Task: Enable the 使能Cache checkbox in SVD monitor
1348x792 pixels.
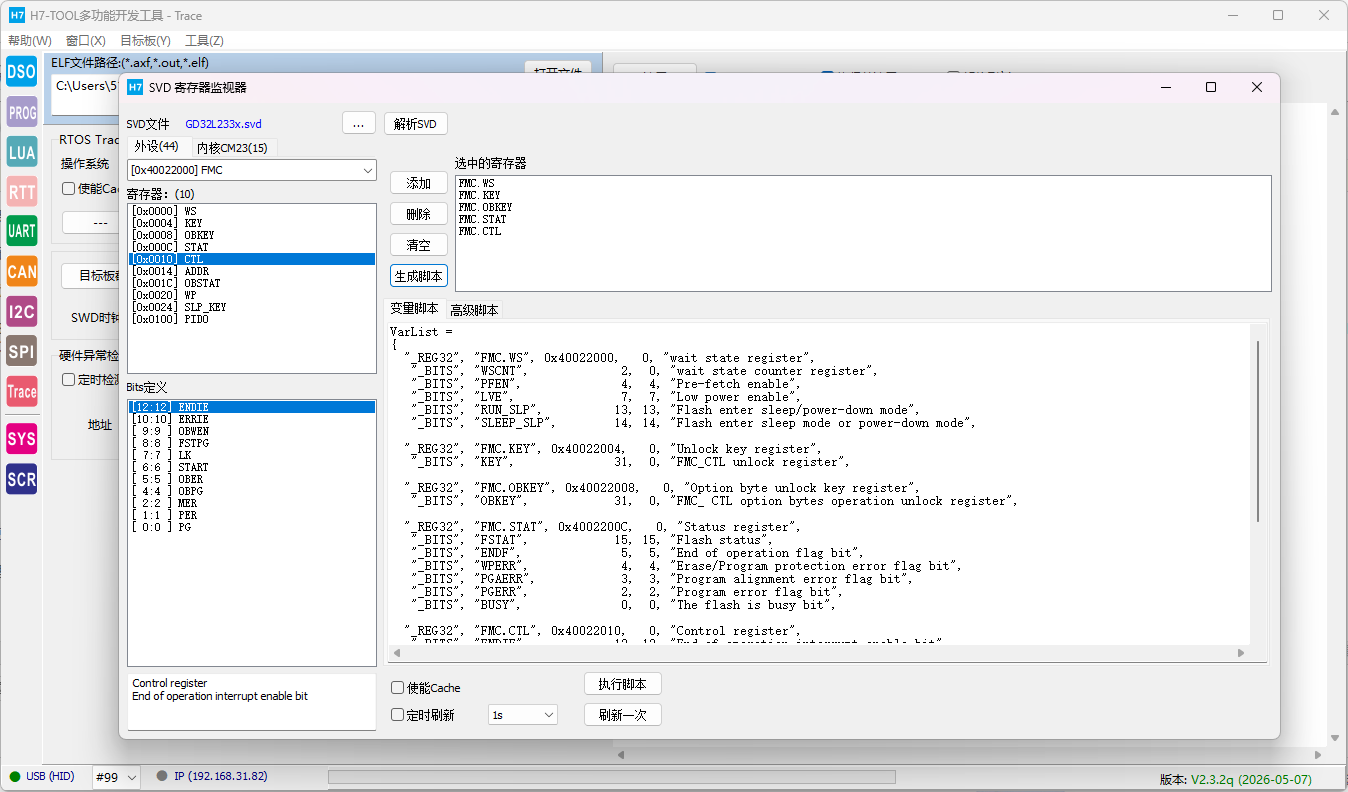Action: click(398, 688)
